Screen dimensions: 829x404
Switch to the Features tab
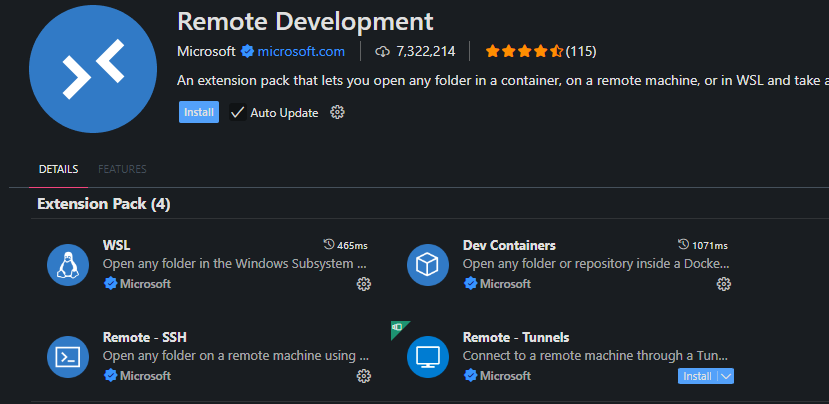pos(122,169)
